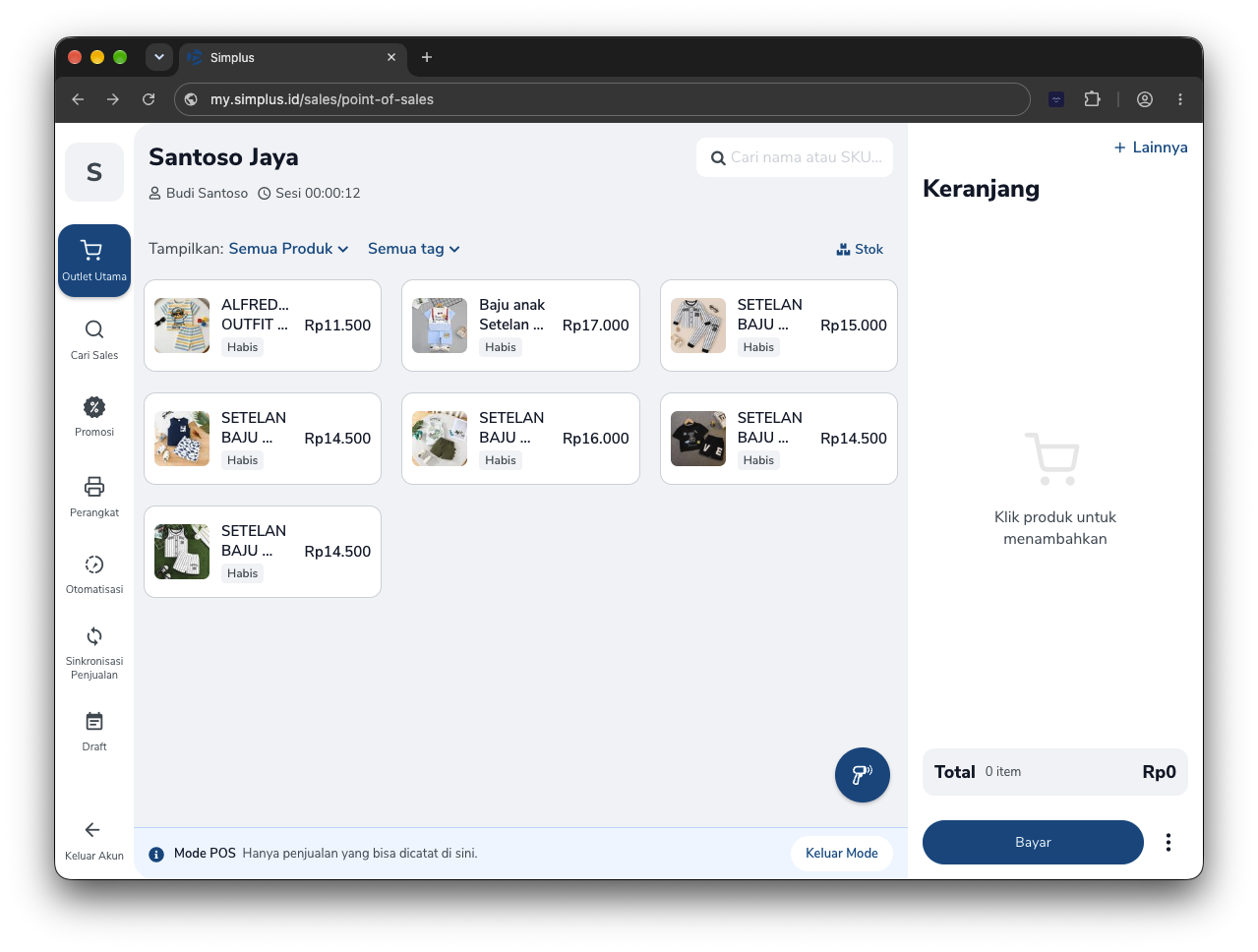Reload the page in browser
1258x952 pixels.
point(149,99)
